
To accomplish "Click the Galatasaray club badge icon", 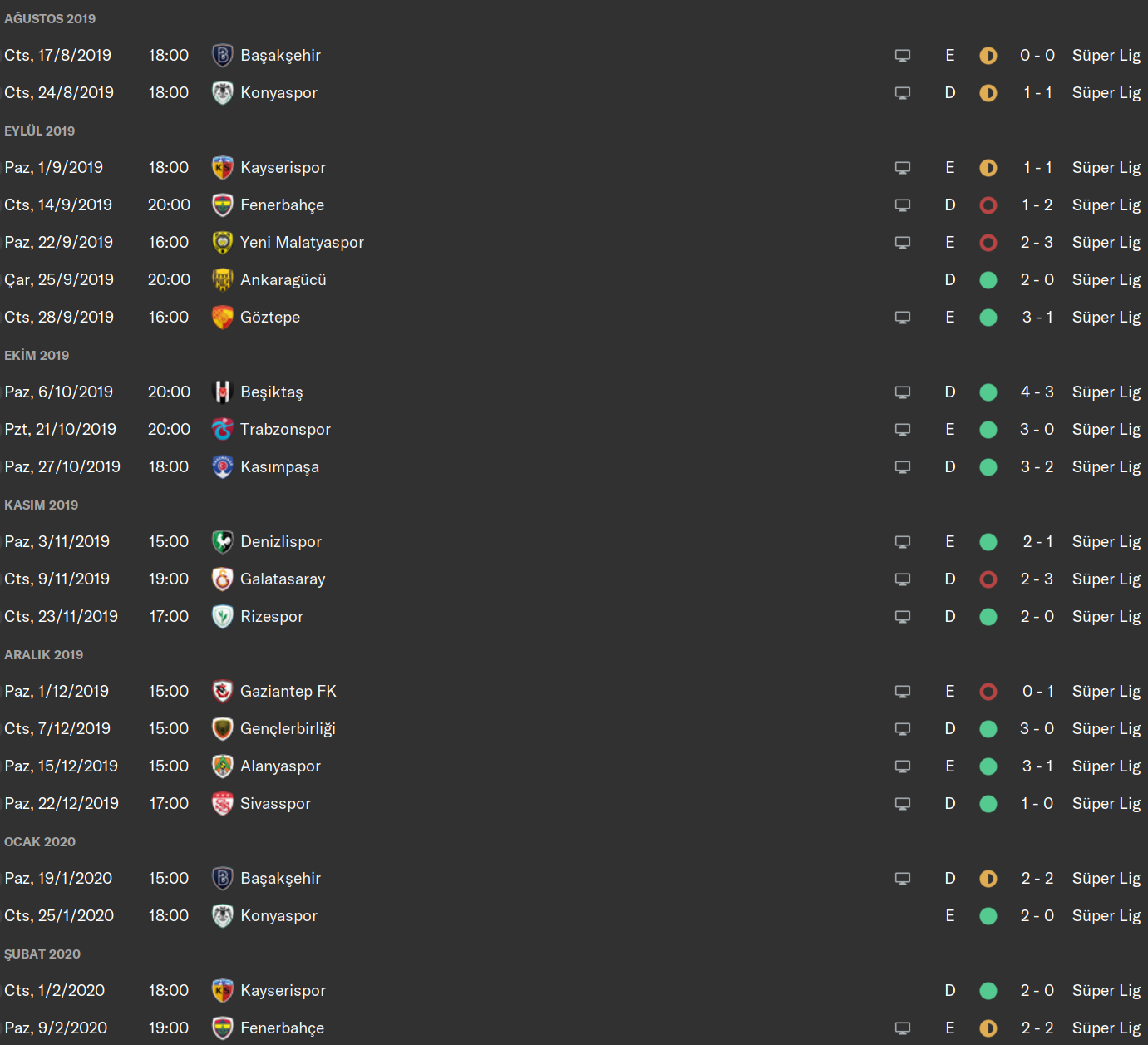I will 222,579.
